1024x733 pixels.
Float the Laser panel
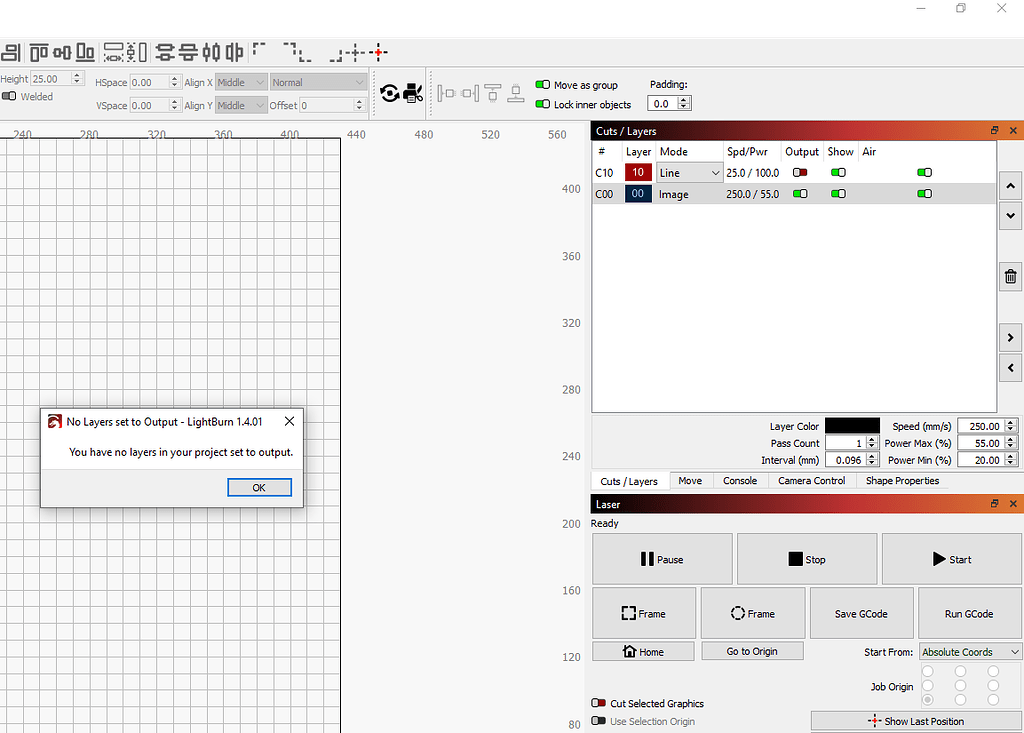(x=994, y=504)
